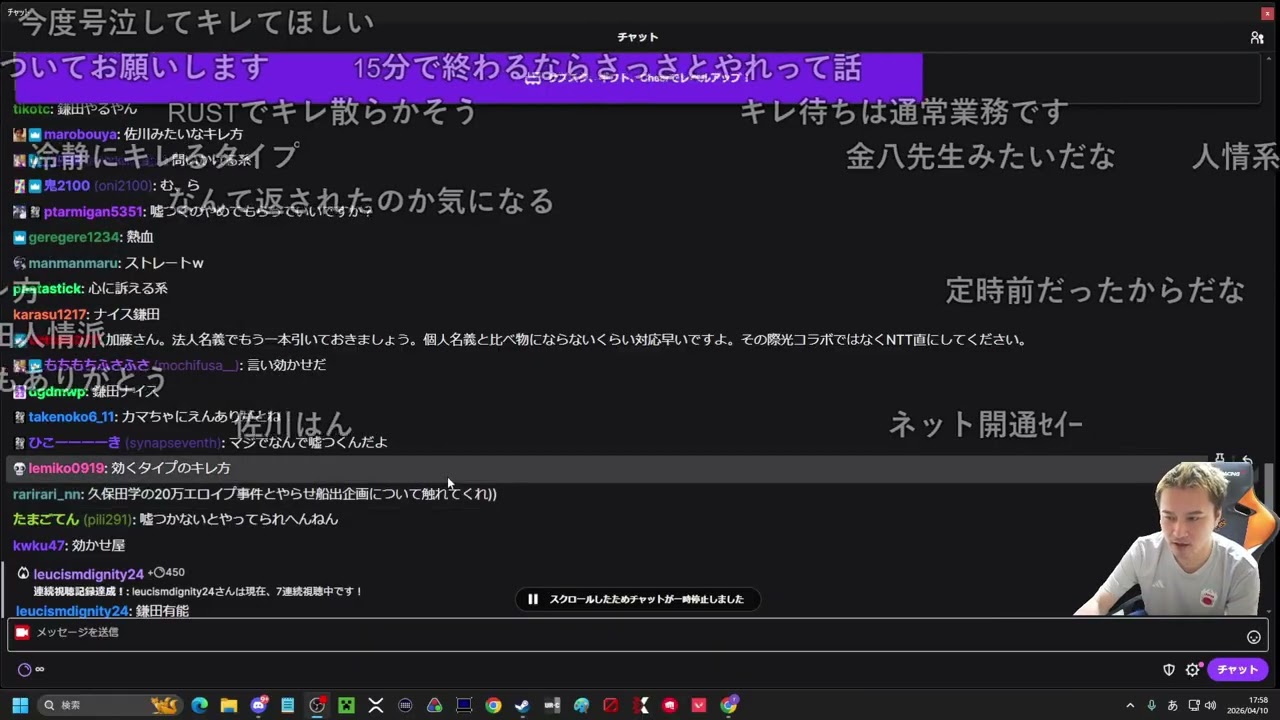Open File Explorer from taskbar

coord(229,705)
